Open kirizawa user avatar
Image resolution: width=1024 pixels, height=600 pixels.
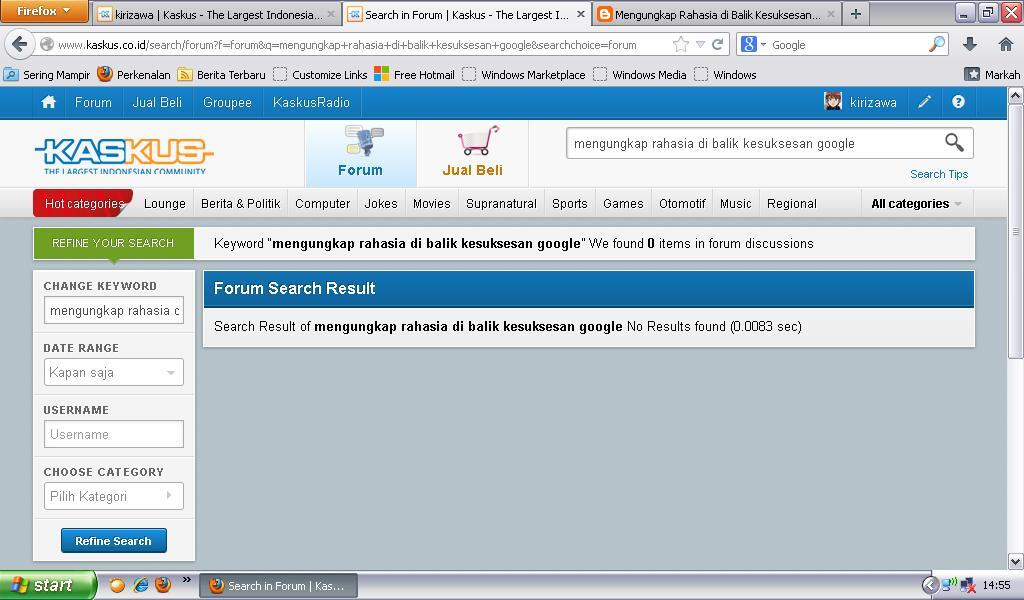[x=833, y=101]
